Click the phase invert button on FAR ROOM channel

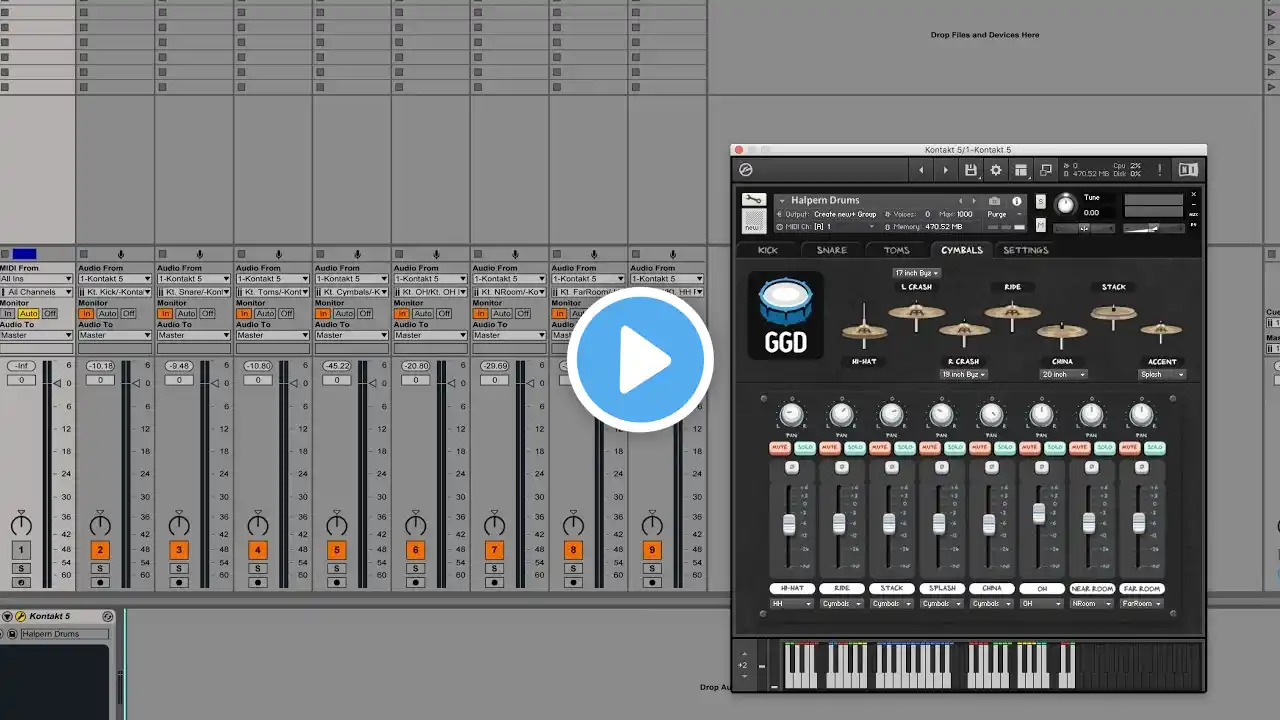coord(1141,467)
